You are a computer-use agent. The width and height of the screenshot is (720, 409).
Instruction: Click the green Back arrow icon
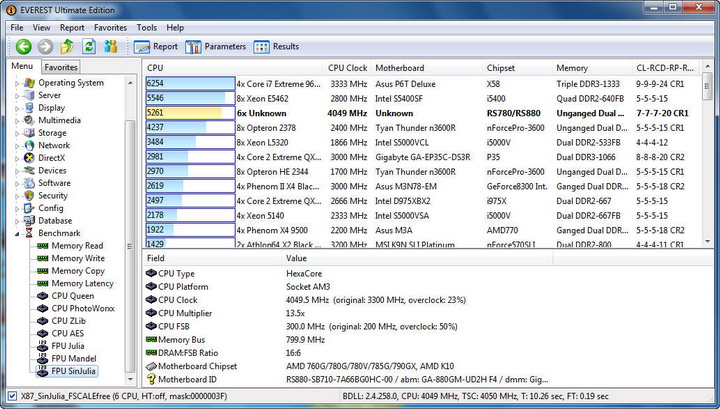click(x=24, y=46)
